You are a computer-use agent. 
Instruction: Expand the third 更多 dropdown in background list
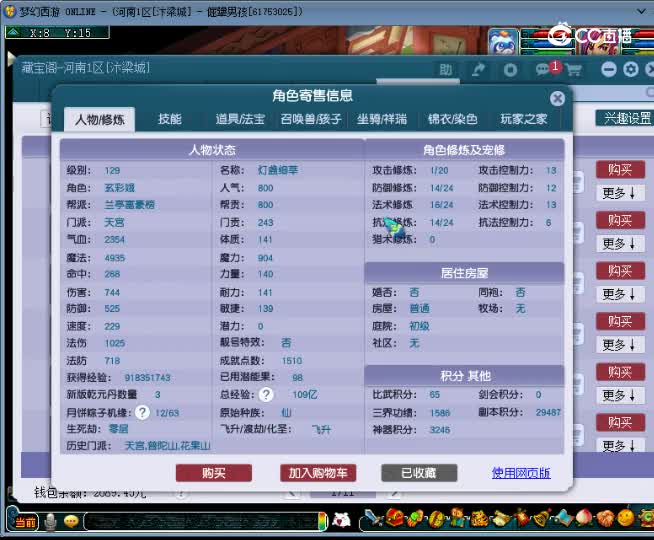[x=620, y=294]
